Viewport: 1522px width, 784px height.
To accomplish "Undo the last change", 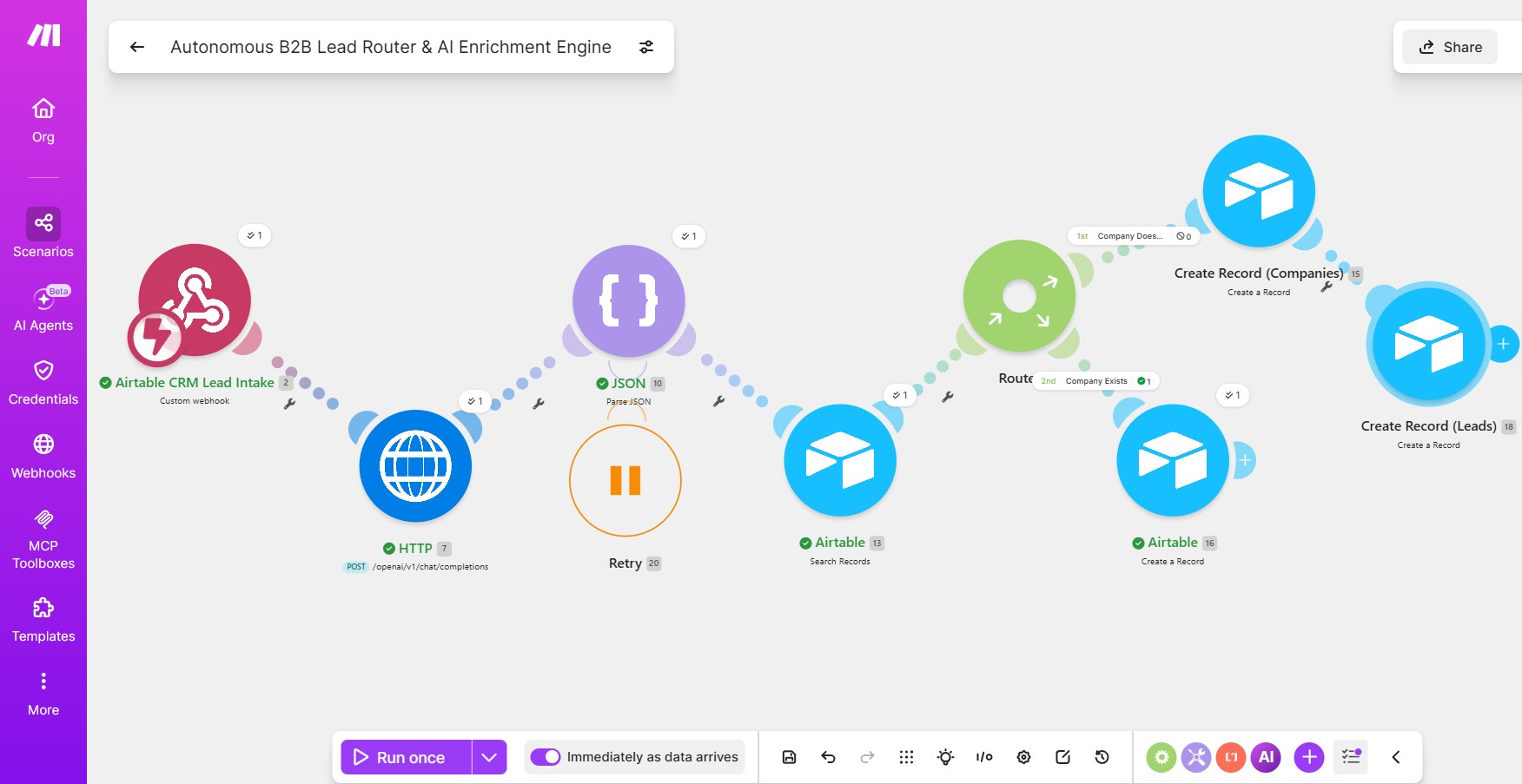I will [828, 757].
